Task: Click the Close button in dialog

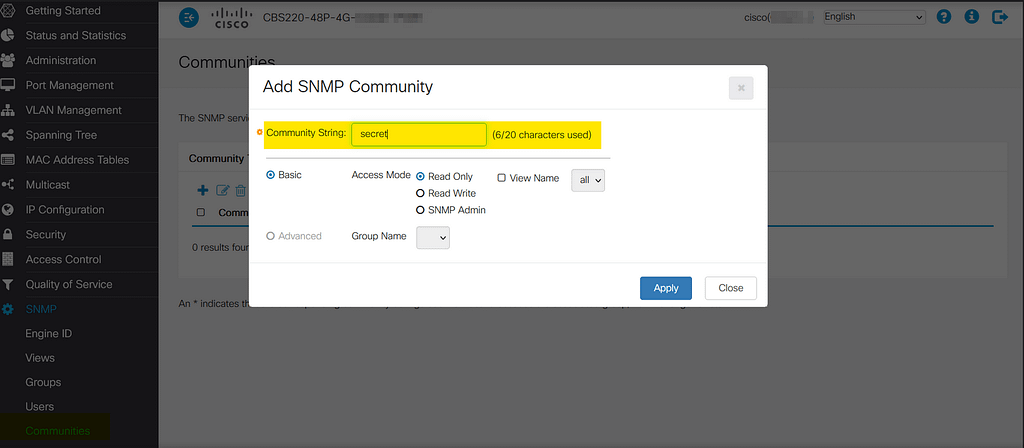Action: 730,288
